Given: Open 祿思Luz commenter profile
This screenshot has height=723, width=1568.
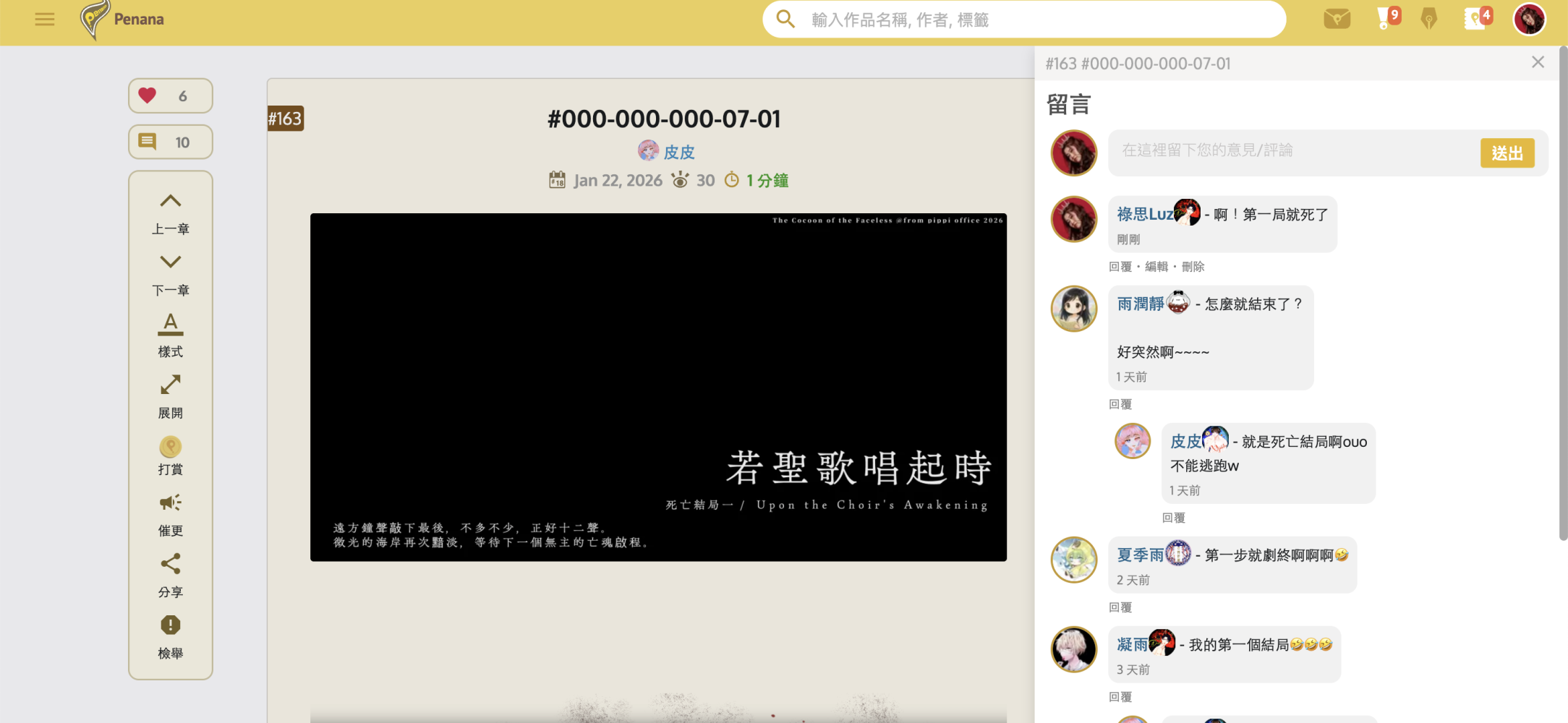Looking at the screenshot, I should 1145,214.
